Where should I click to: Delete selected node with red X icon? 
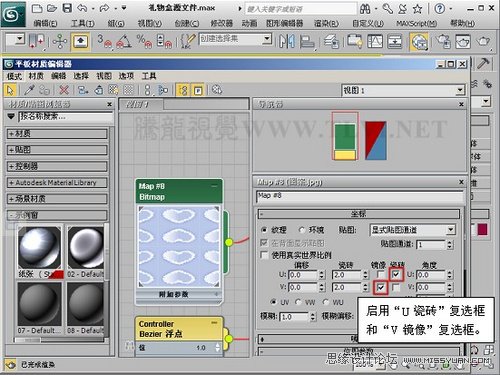pos(64,90)
